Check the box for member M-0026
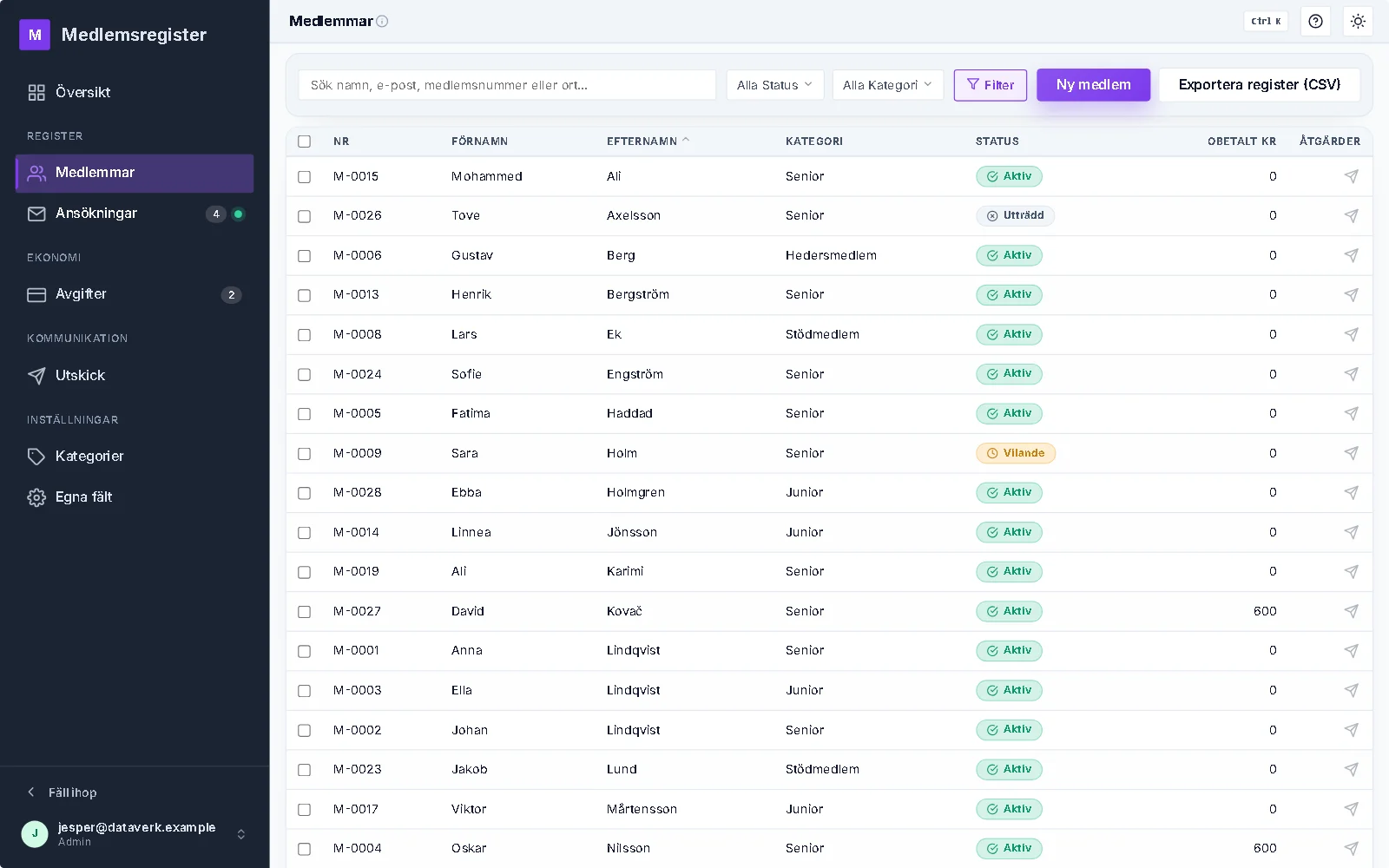 point(304,216)
